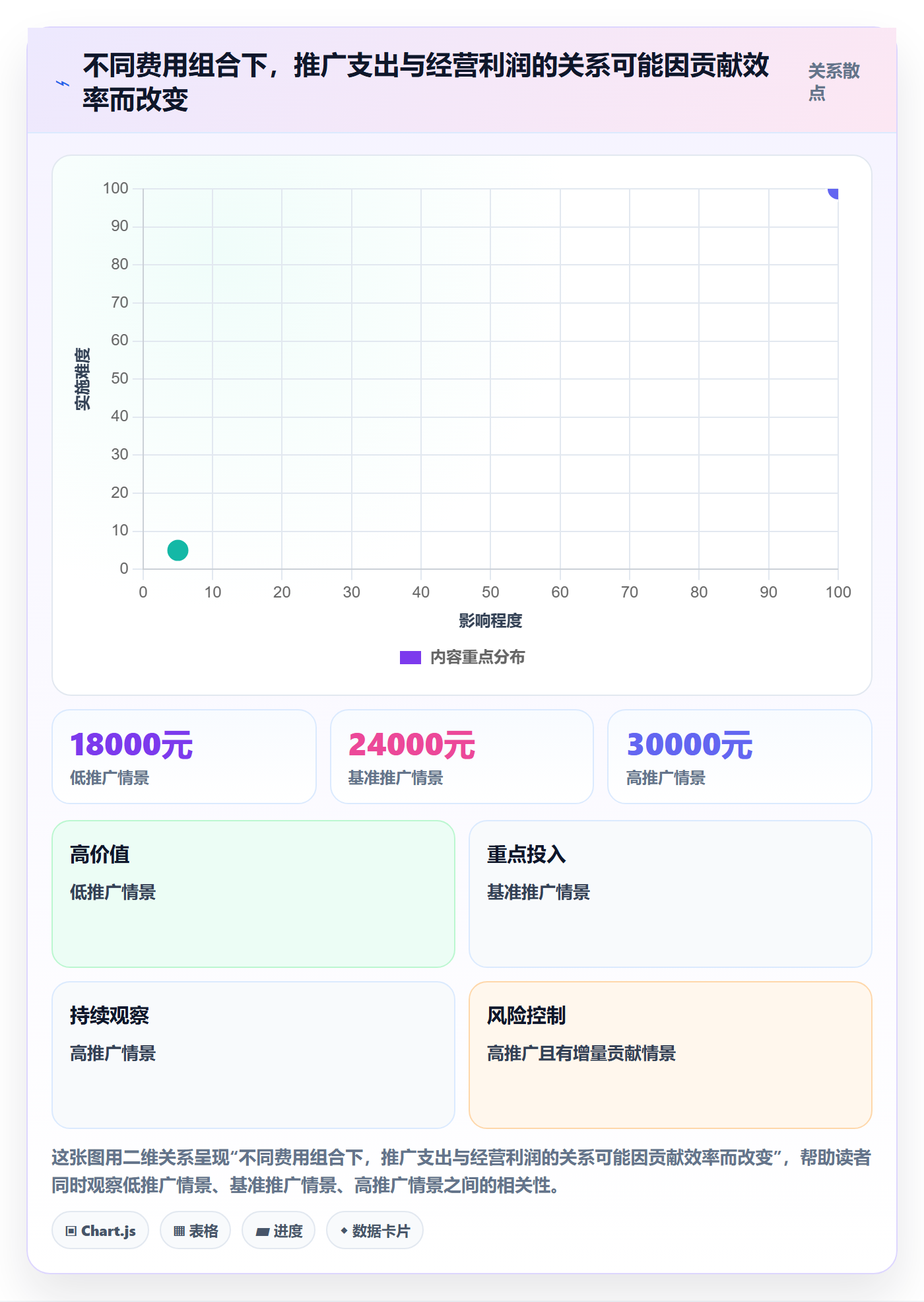This screenshot has height=1302, width=924.
Task: Click the 实施难度 y-axis title
Action: (82, 379)
